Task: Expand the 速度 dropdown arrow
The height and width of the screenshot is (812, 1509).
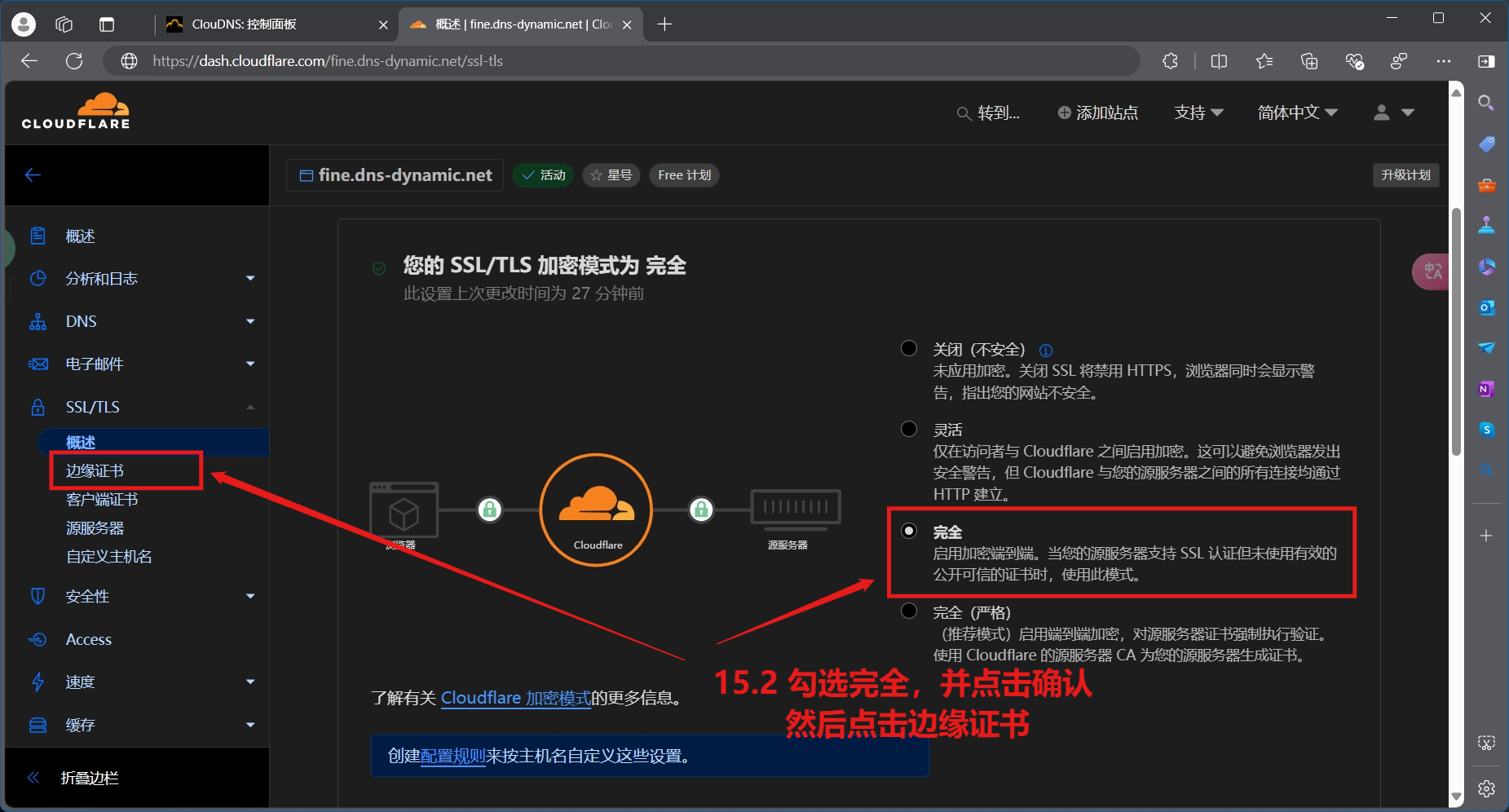Action: tap(250, 682)
